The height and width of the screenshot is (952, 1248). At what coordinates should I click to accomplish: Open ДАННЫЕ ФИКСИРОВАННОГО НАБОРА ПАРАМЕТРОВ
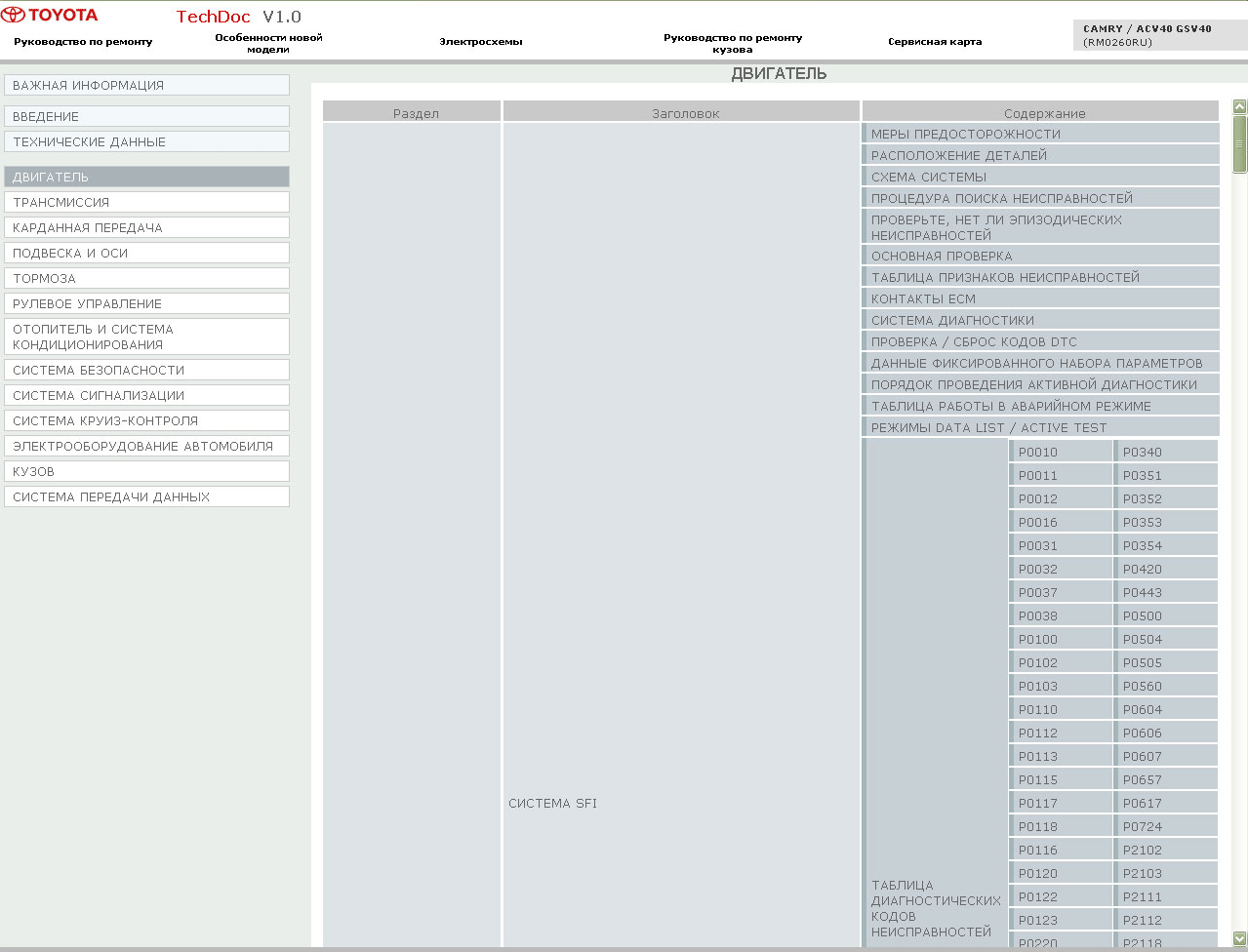pos(1040,363)
